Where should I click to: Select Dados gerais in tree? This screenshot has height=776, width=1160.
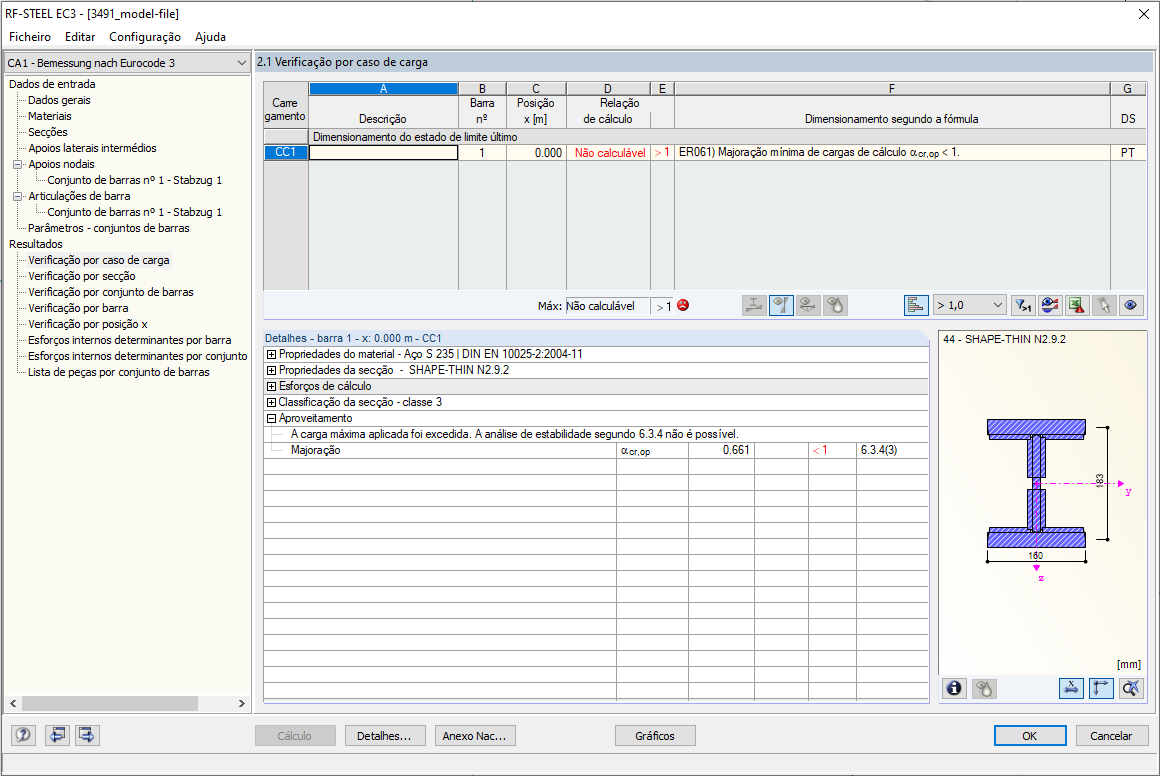point(59,100)
